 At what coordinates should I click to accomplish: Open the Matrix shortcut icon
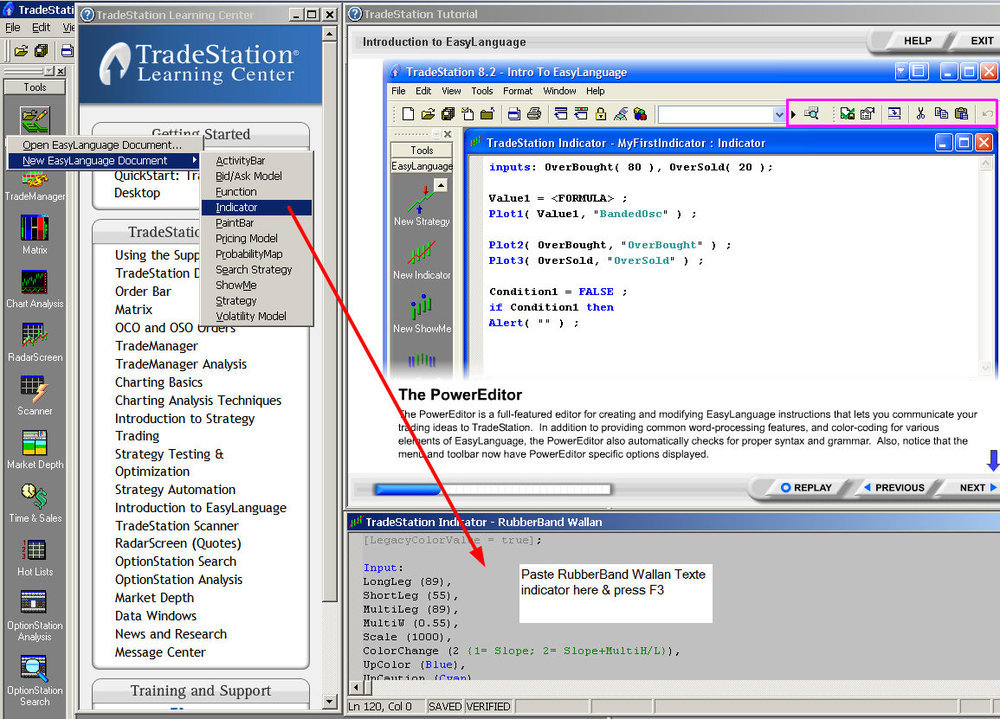point(34,228)
